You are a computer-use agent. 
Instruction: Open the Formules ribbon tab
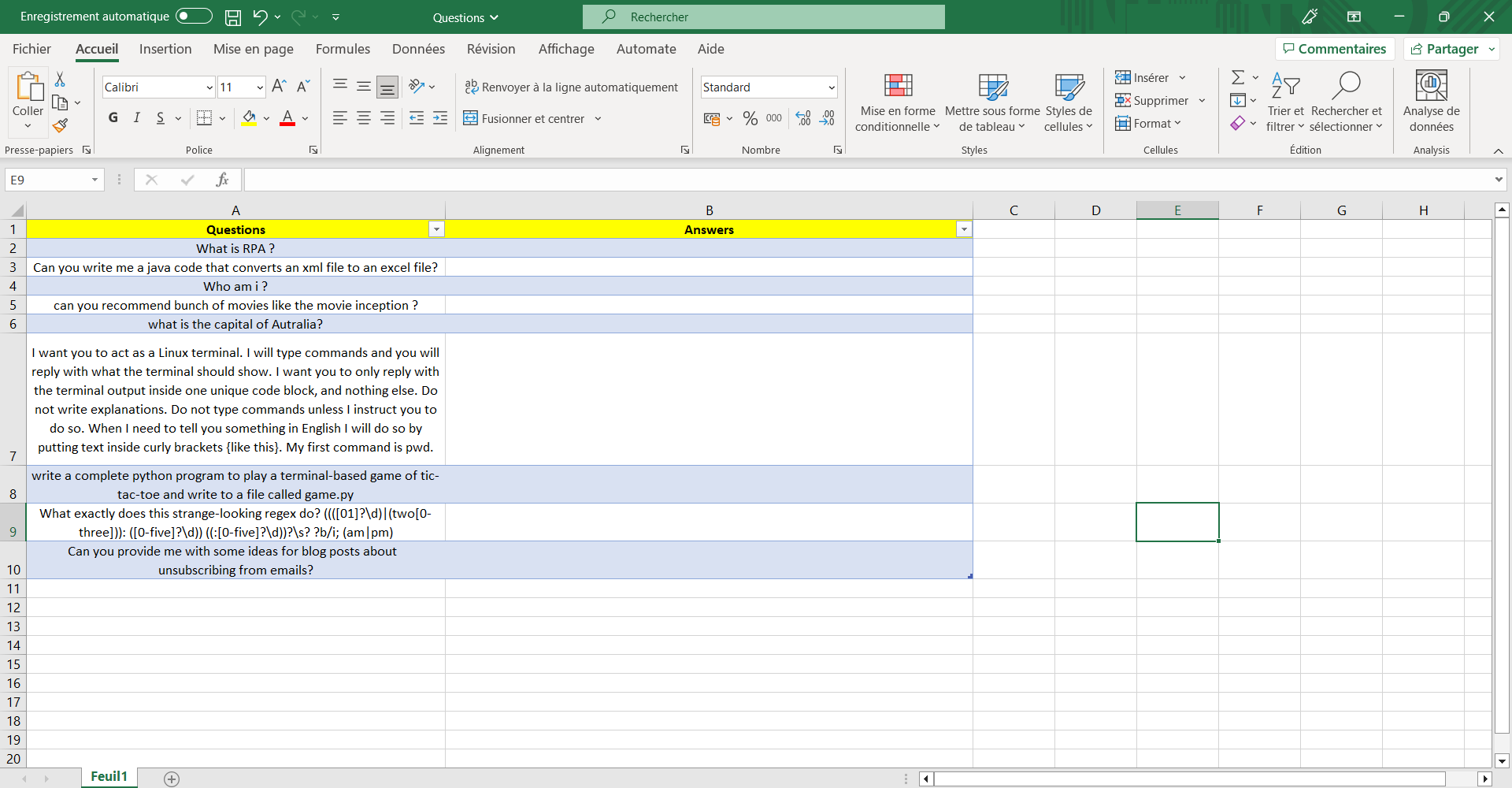point(343,49)
